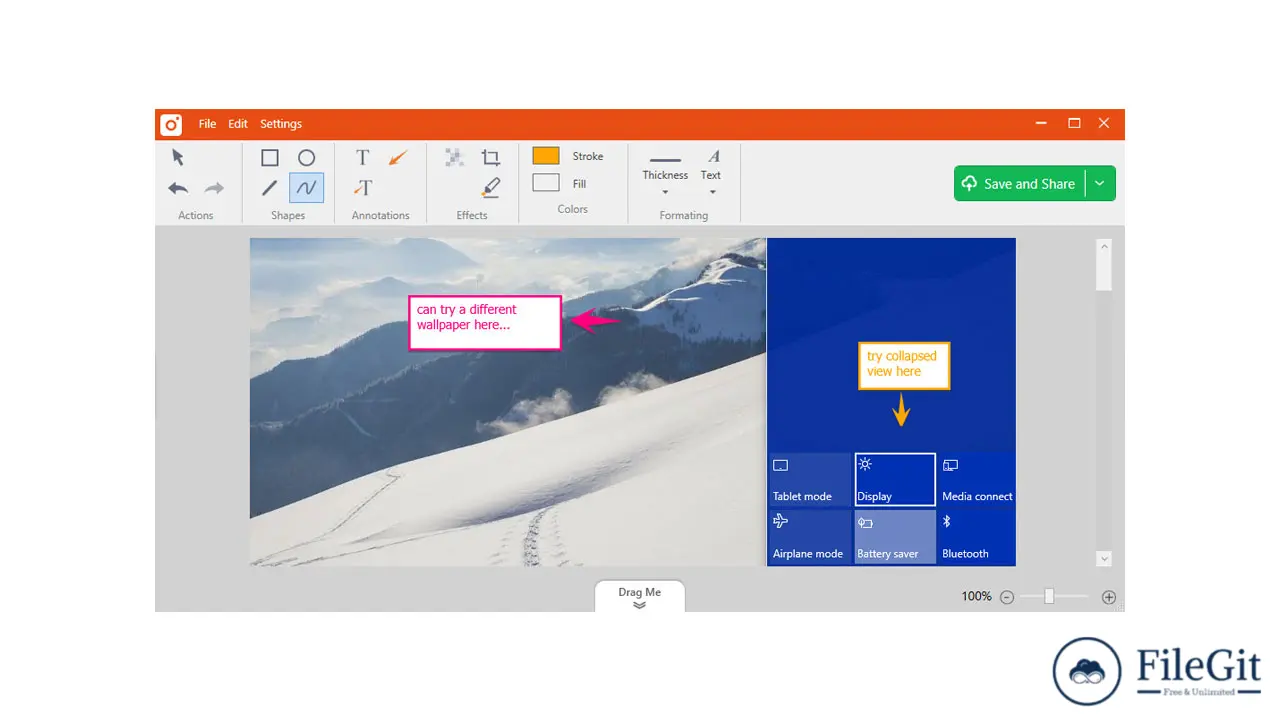Click the Battery saver tile

click(x=895, y=537)
